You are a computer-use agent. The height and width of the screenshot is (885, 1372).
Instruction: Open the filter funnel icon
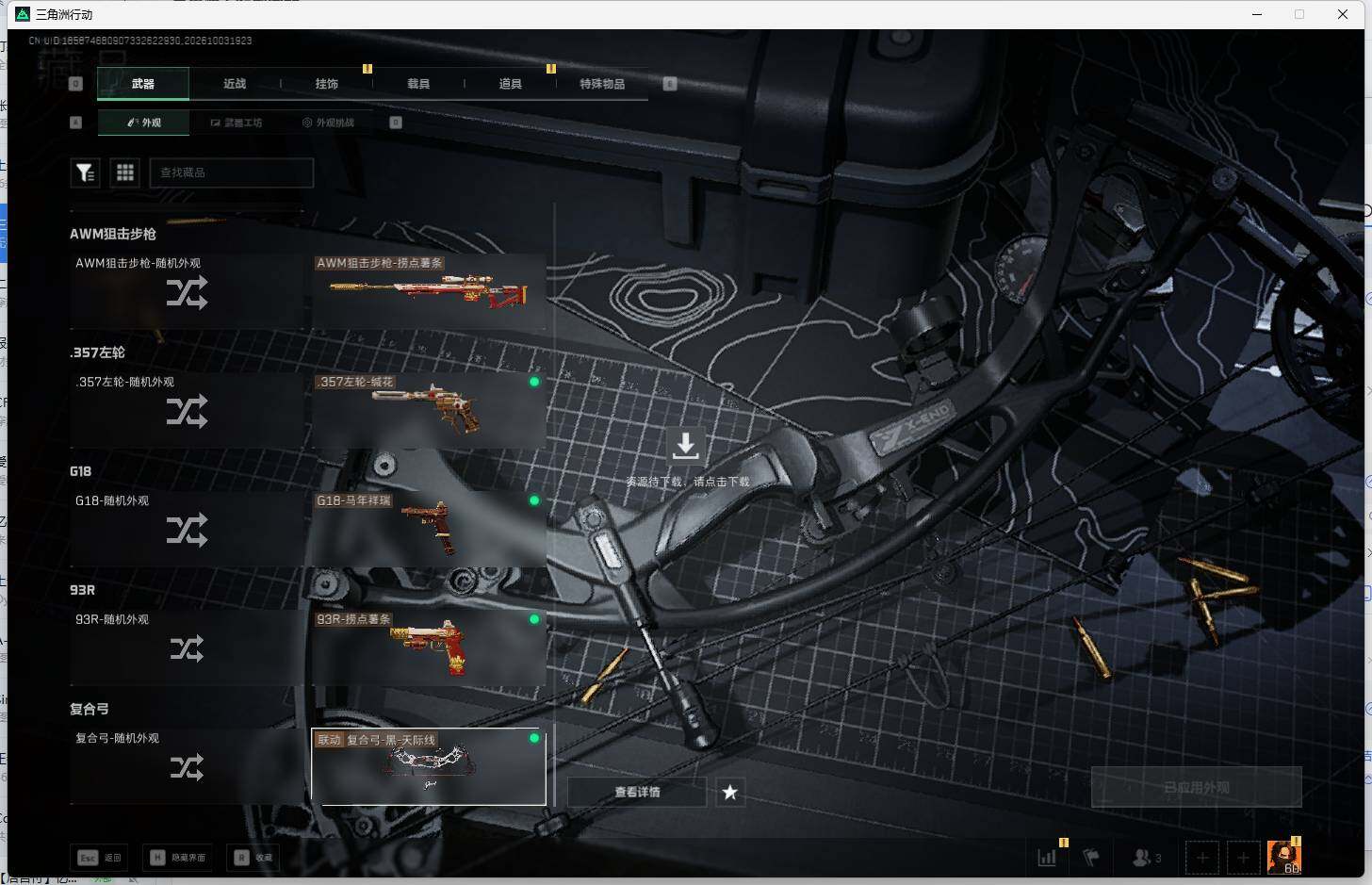(86, 172)
